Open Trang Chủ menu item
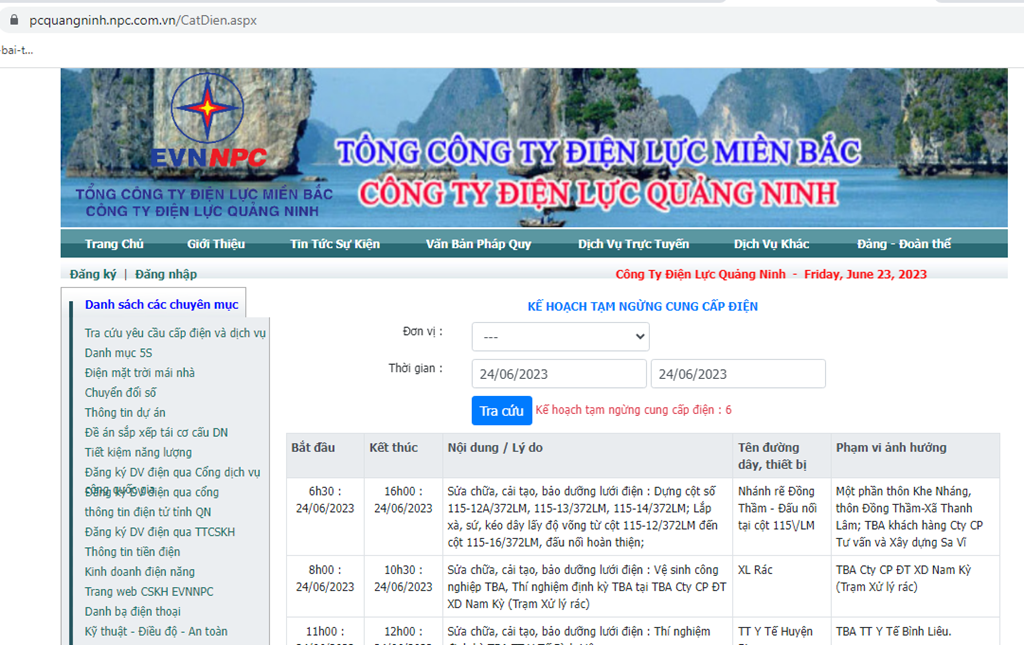1024x645 pixels. point(114,244)
